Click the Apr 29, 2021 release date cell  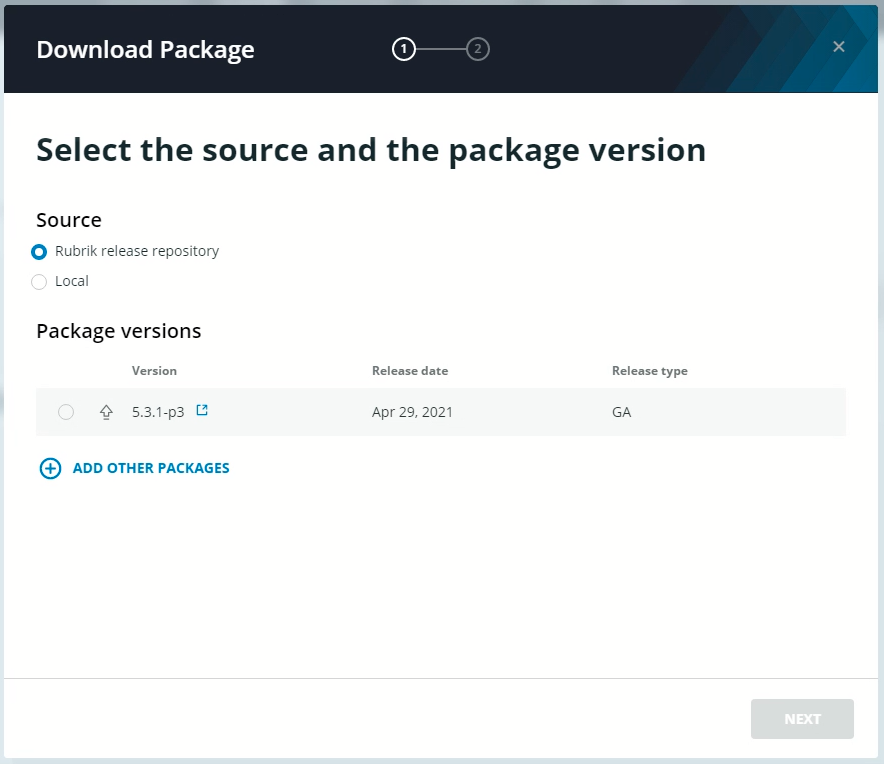pyautogui.click(x=412, y=412)
